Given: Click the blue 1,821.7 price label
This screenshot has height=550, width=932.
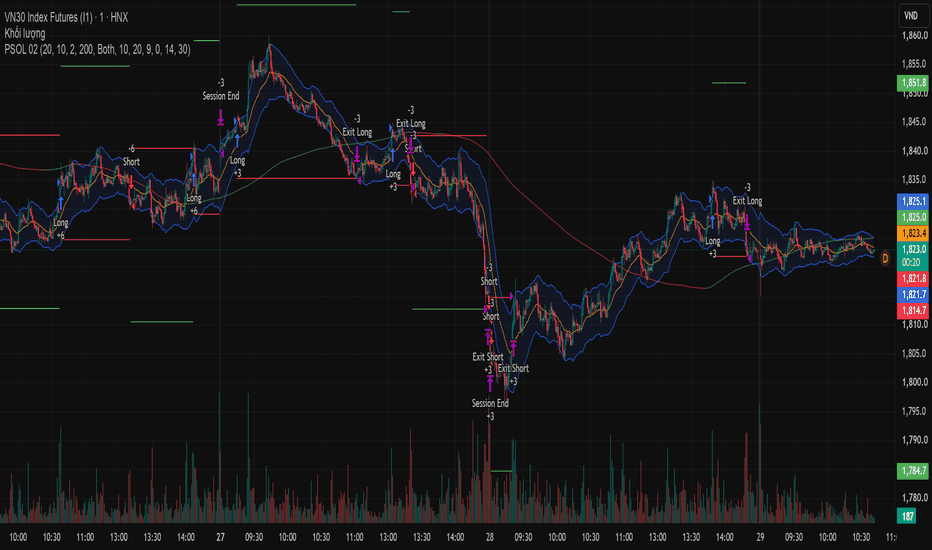Looking at the screenshot, I should point(913,294).
